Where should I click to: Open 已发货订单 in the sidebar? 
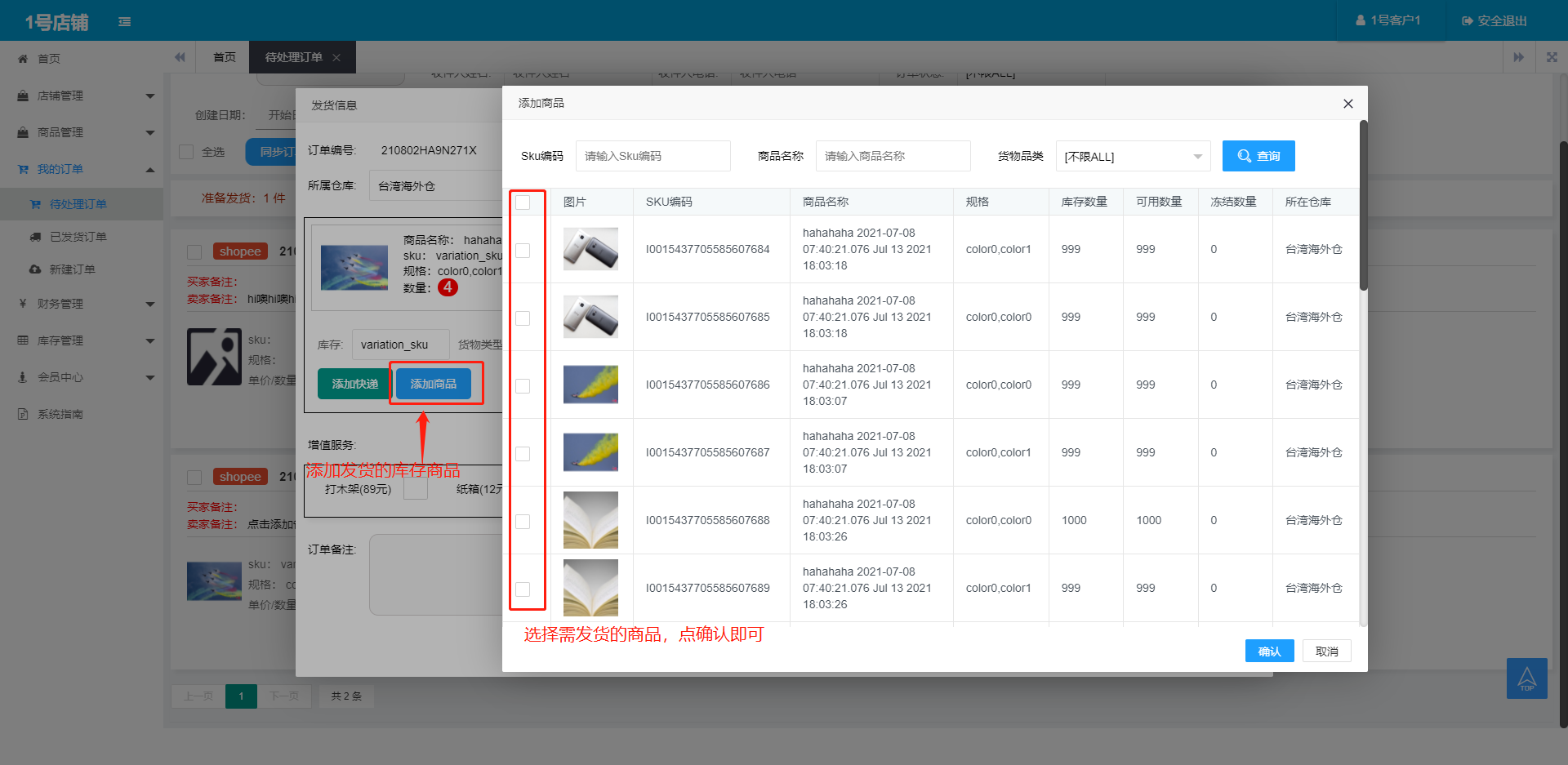(x=78, y=237)
